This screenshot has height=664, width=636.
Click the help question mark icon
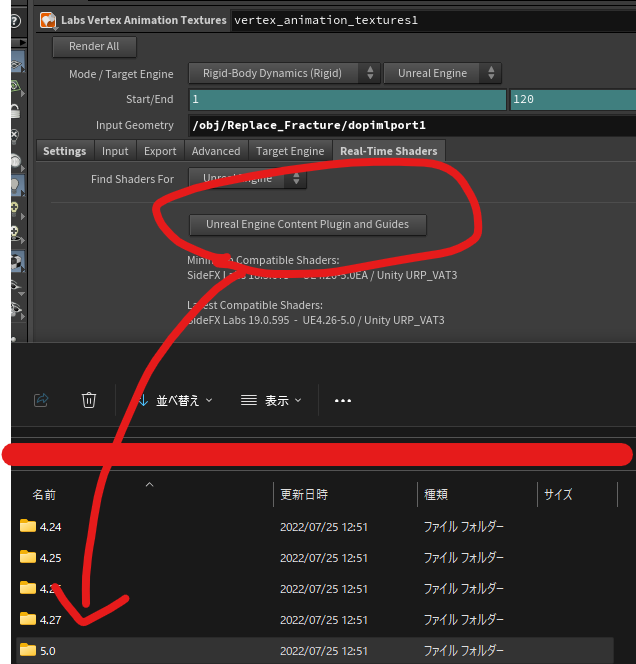tap(15, 21)
